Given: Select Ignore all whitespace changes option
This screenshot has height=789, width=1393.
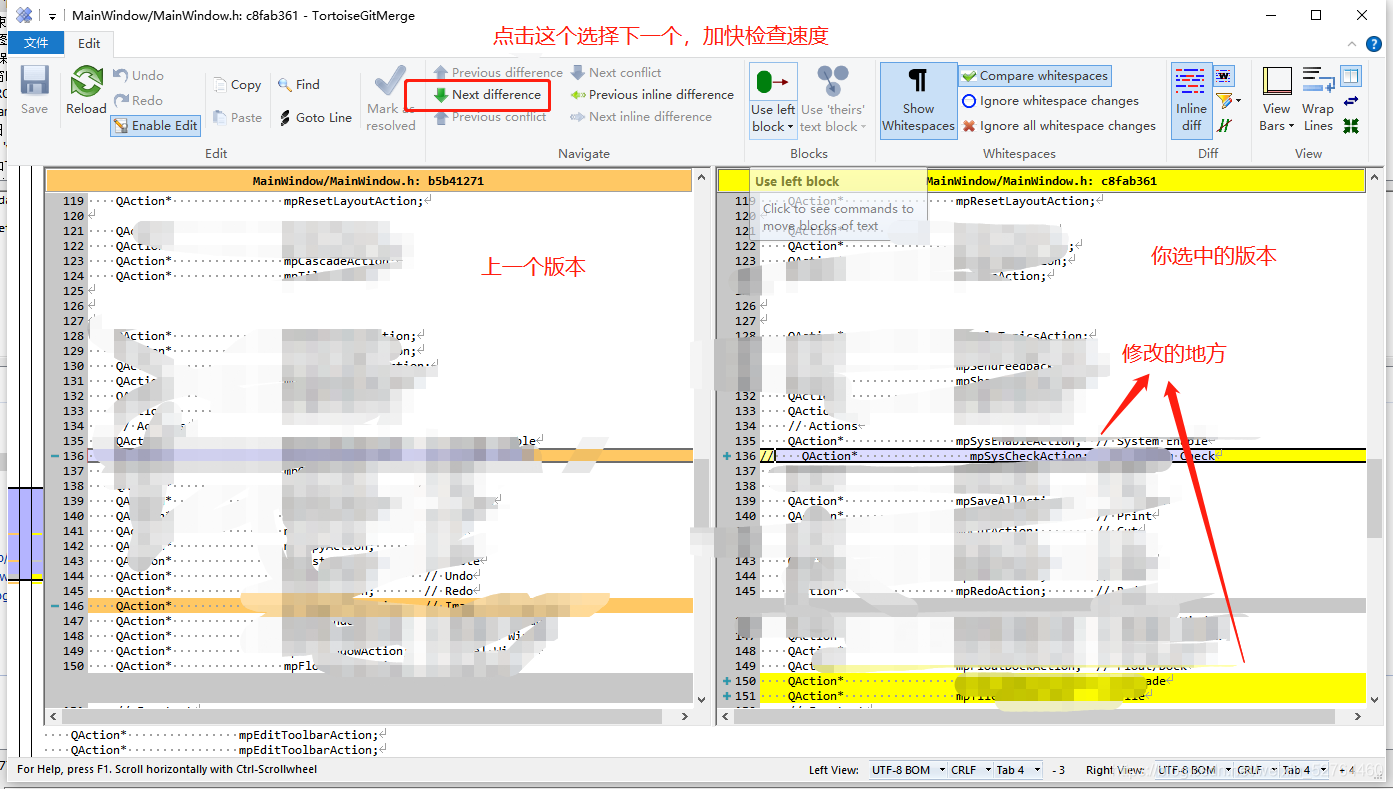Looking at the screenshot, I should tap(1059, 126).
